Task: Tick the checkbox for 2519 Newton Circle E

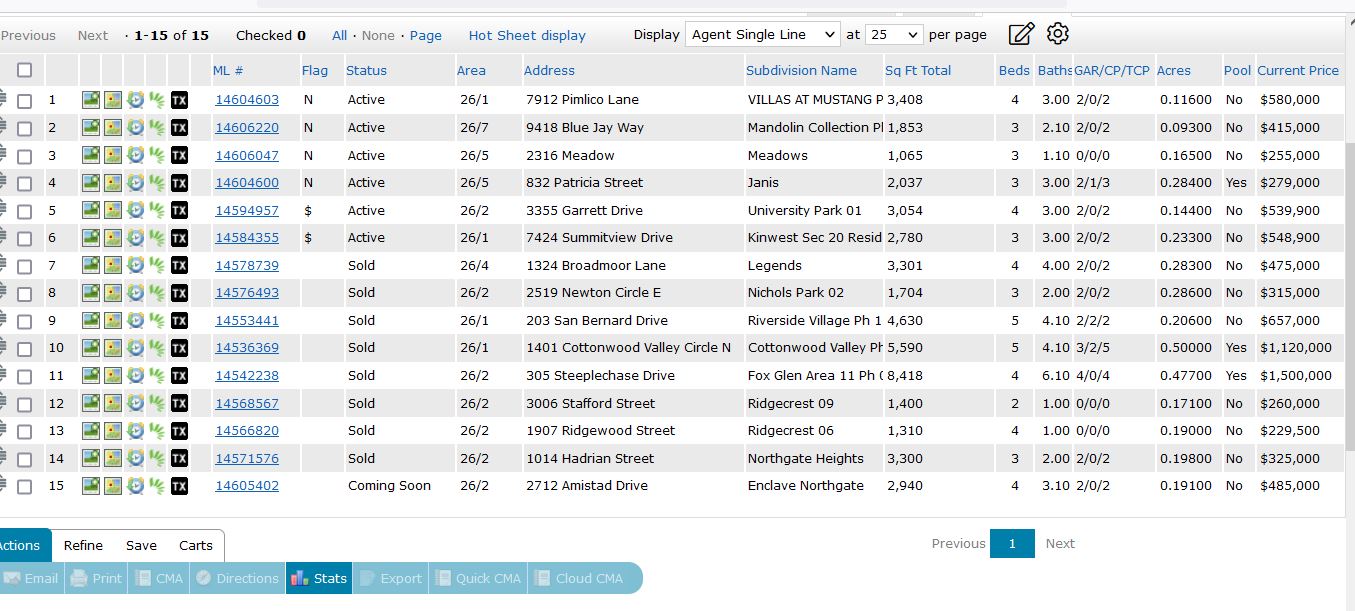Action: click(25, 294)
